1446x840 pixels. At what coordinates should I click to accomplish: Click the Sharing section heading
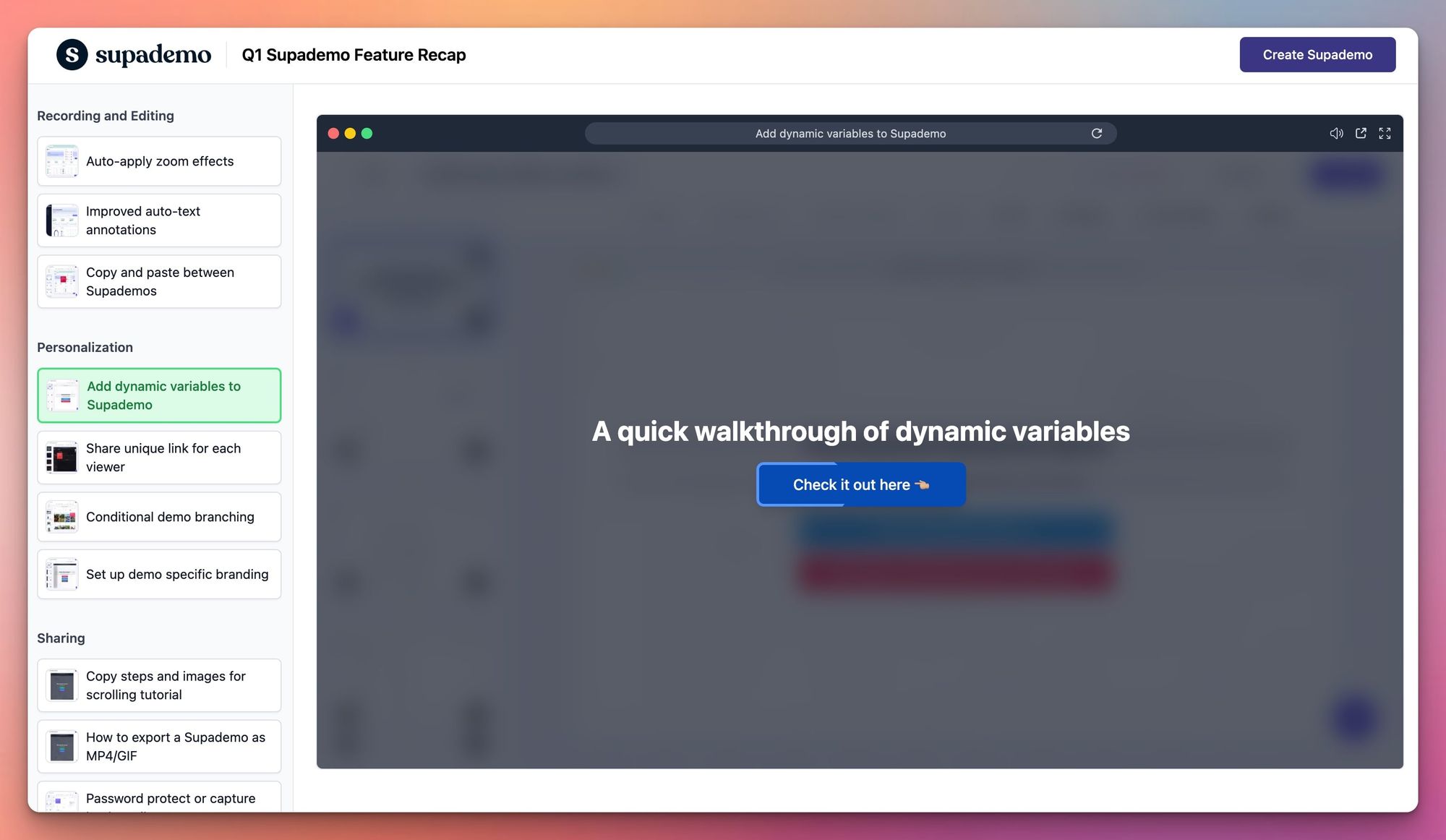(61, 638)
